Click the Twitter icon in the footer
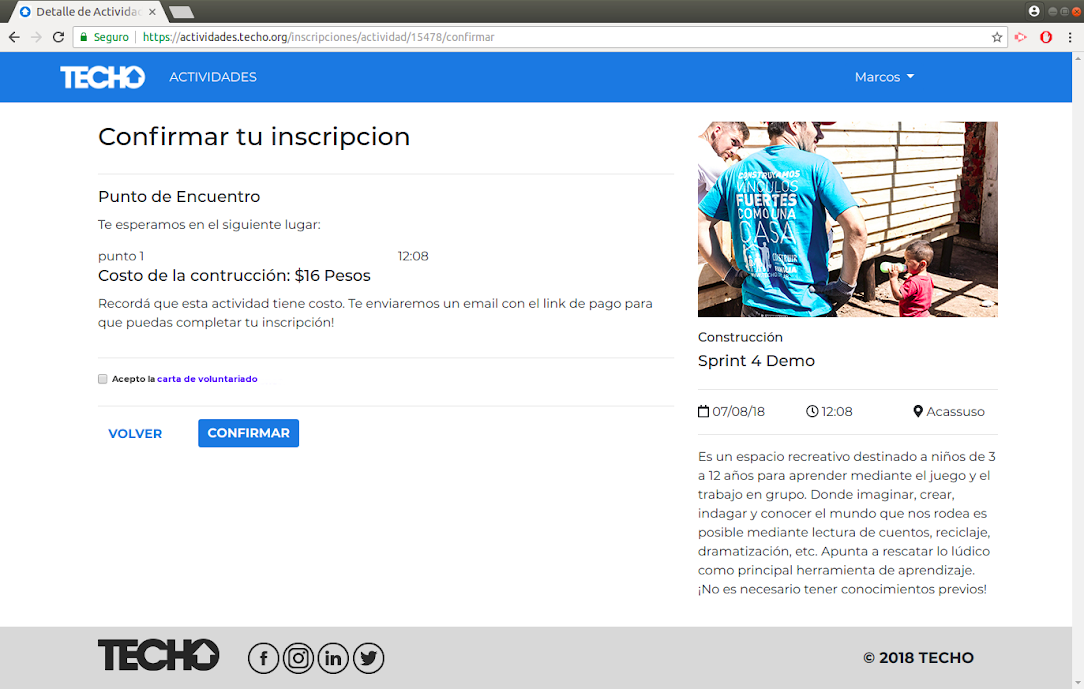The image size is (1084, 689). (368, 658)
